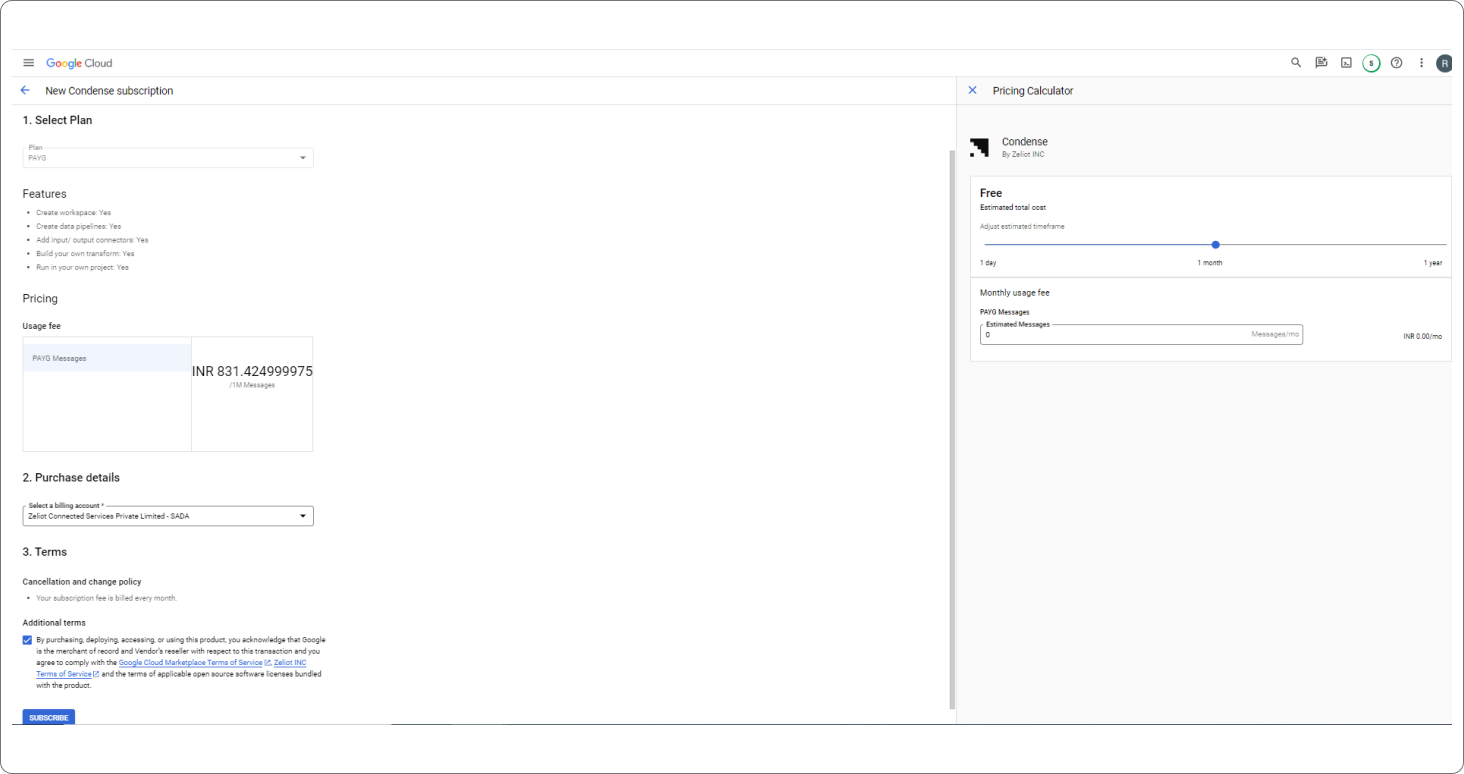
Task: Click the '3. Terms' heading
Action: pyautogui.click(x=45, y=552)
